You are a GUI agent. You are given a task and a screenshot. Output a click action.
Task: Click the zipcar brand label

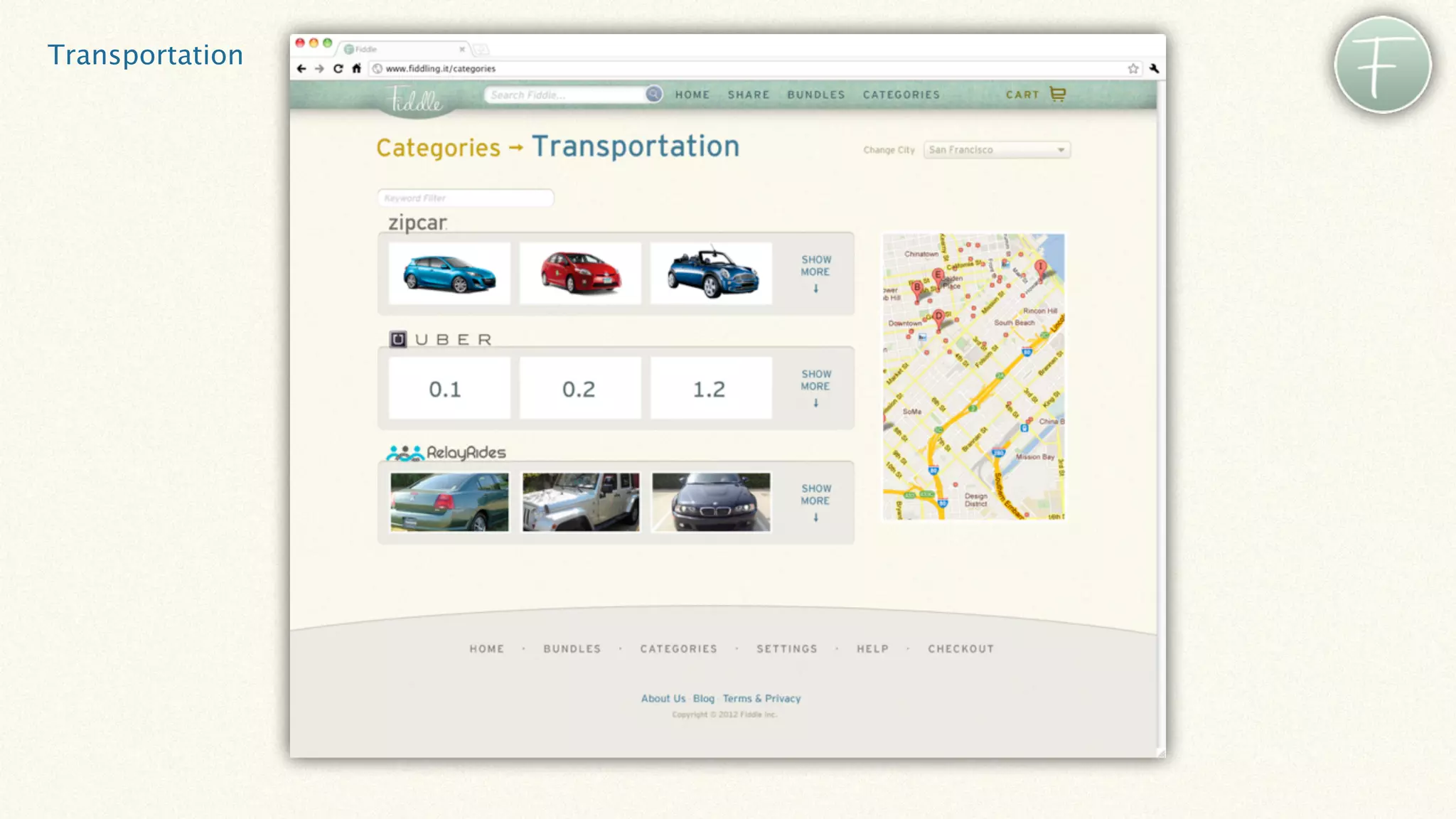[418, 223]
